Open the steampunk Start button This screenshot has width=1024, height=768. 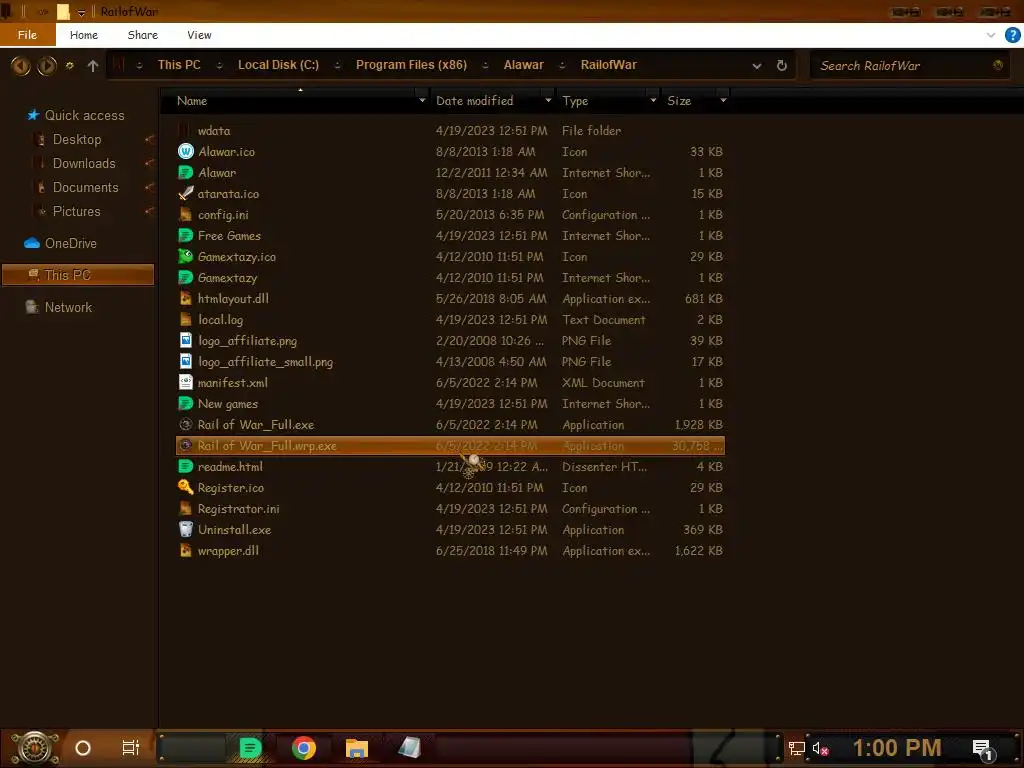(35, 748)
